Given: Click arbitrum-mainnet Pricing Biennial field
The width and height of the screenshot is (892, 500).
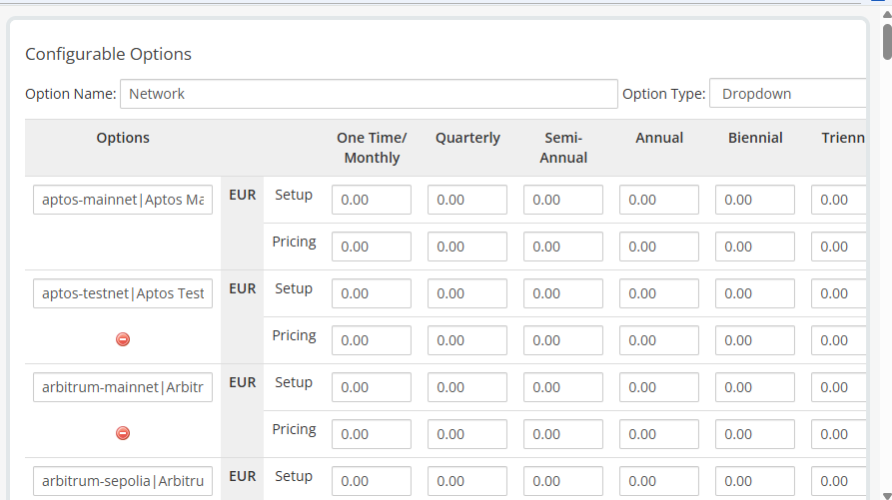Looking at the screenshot, I should pos(755,435).
